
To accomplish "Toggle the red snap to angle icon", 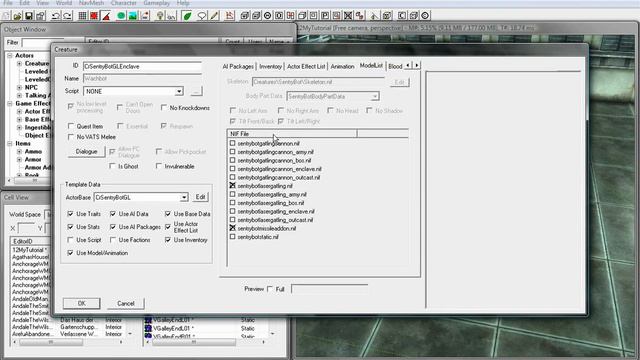I will coord(106,16).
